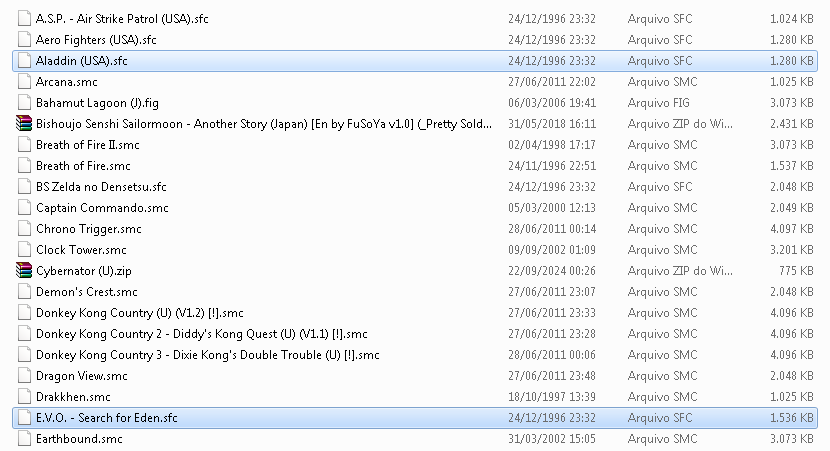Select the Earthbound.smc file name
The image size is (830, 451).
(79, 439)
